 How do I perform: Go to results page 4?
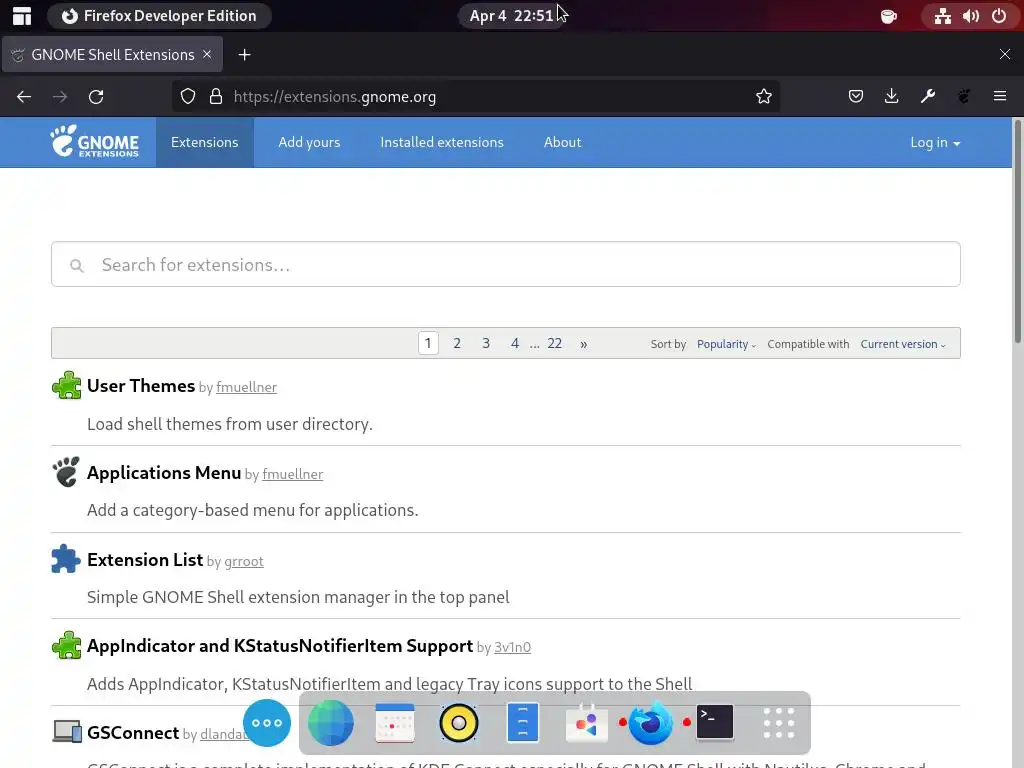pos(515,344)
